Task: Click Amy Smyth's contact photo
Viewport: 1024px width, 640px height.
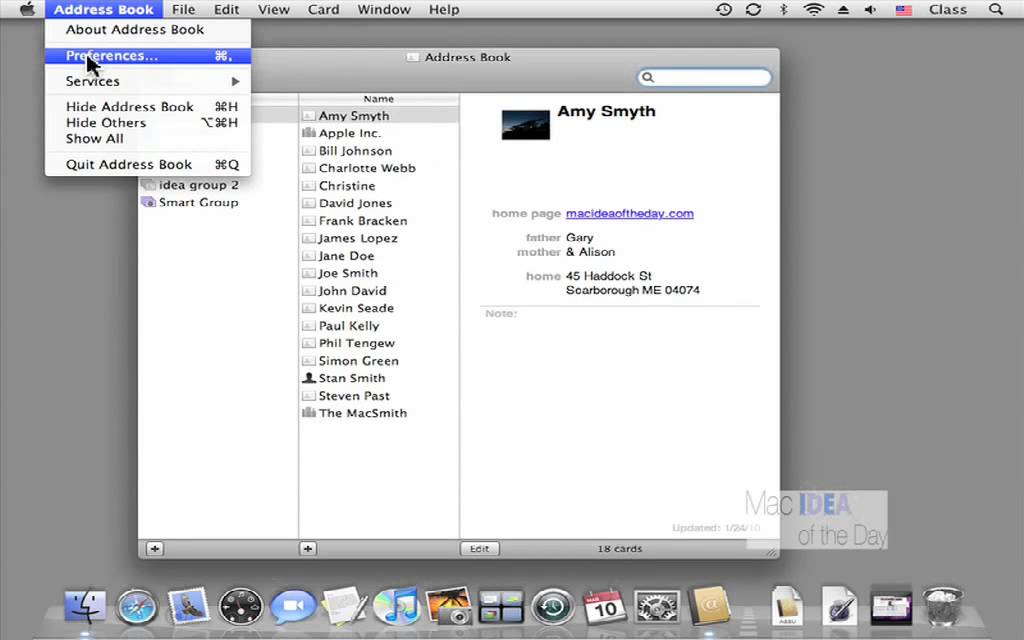Action: 525,125
